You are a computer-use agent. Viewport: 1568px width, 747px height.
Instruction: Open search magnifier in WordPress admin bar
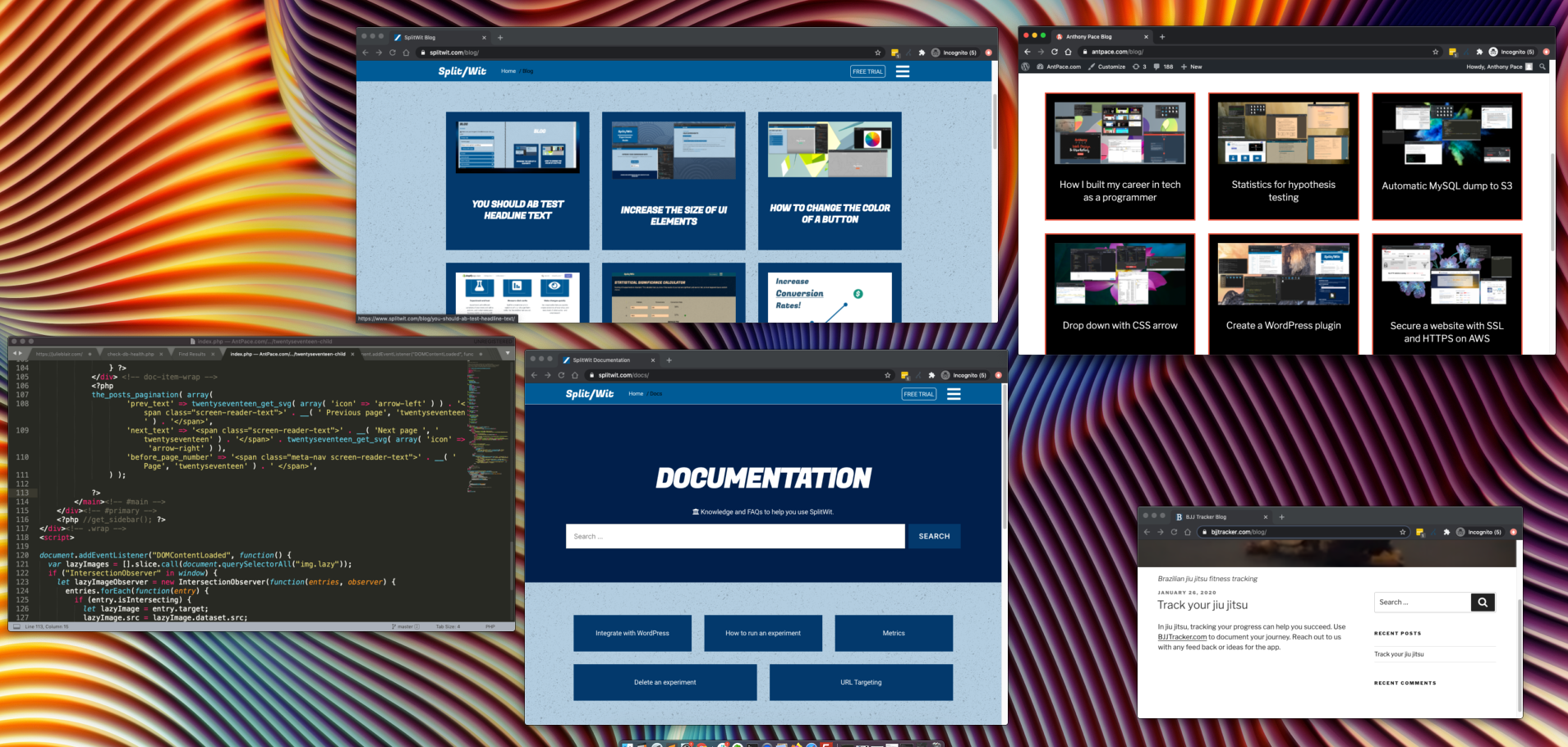(1543, 66)
